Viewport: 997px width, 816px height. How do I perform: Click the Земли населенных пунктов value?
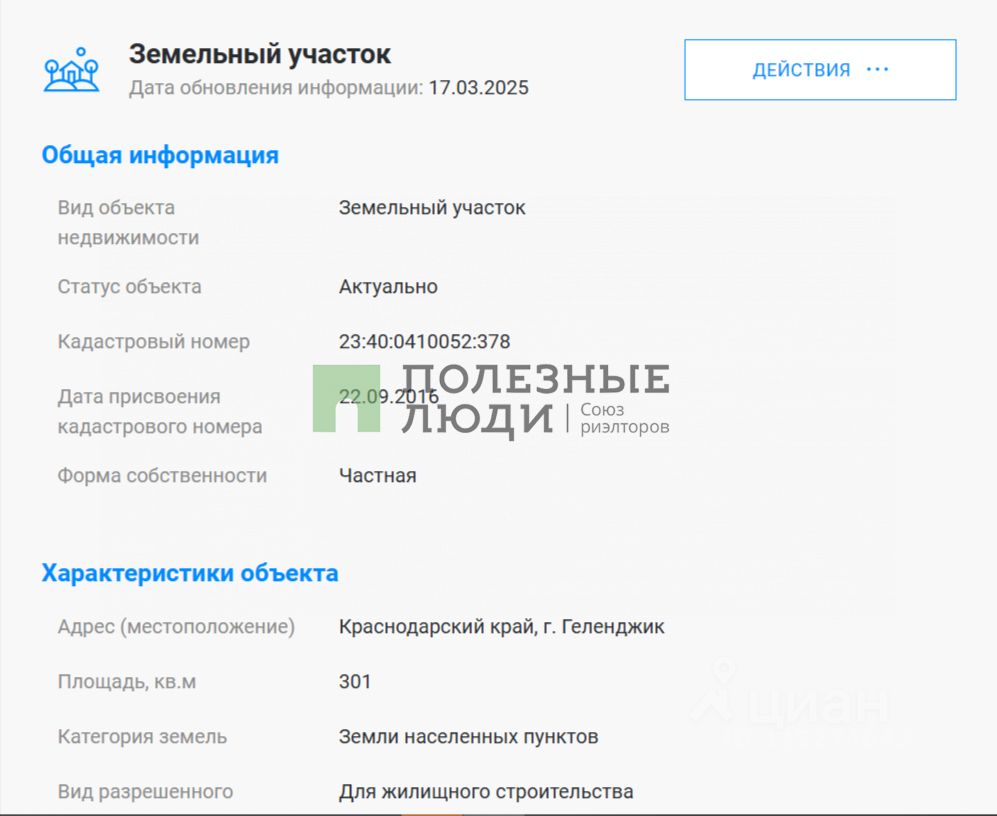pyautogui.click(x=468, y=736)
